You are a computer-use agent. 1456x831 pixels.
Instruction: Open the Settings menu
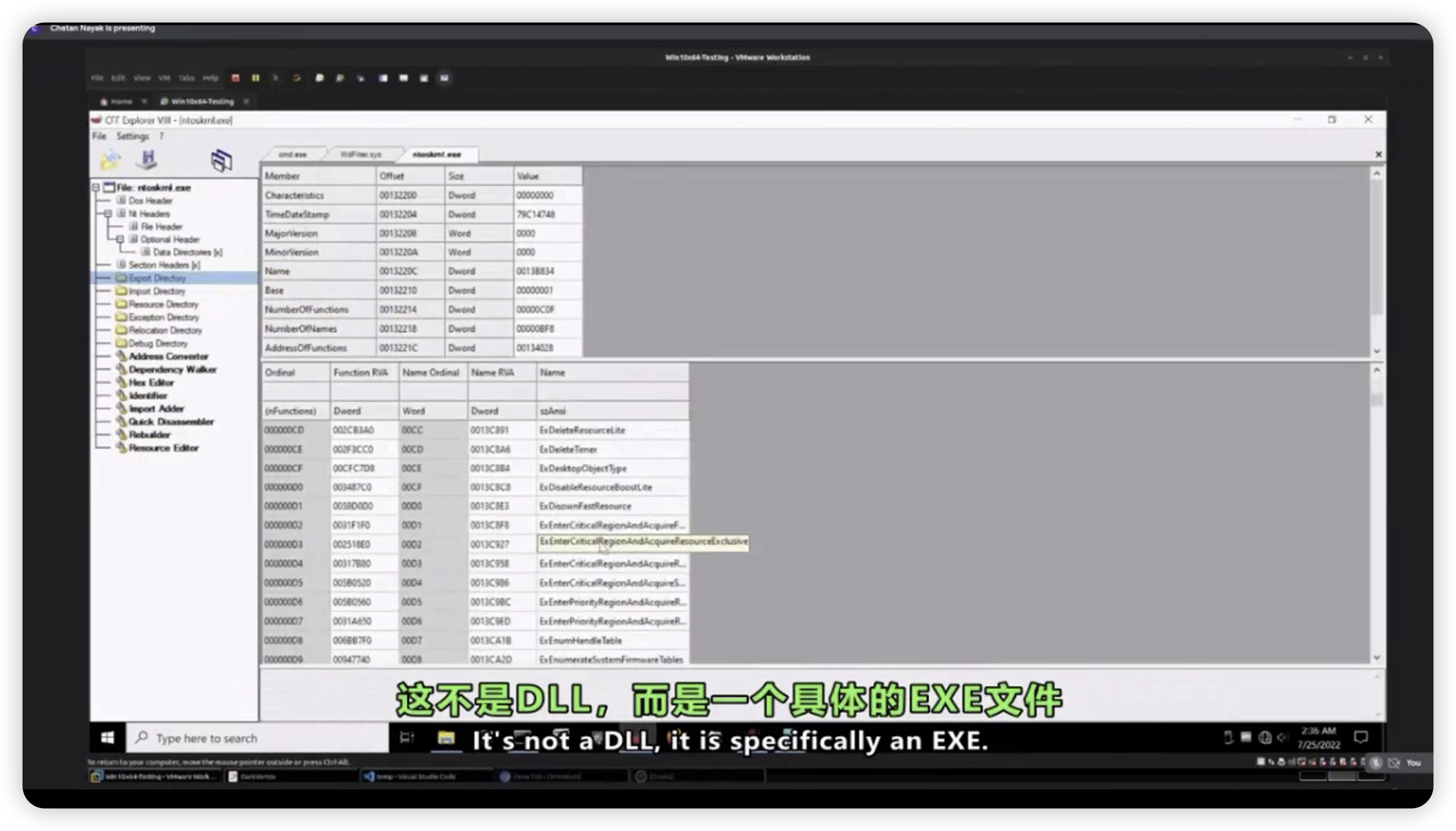click(132, 136)
